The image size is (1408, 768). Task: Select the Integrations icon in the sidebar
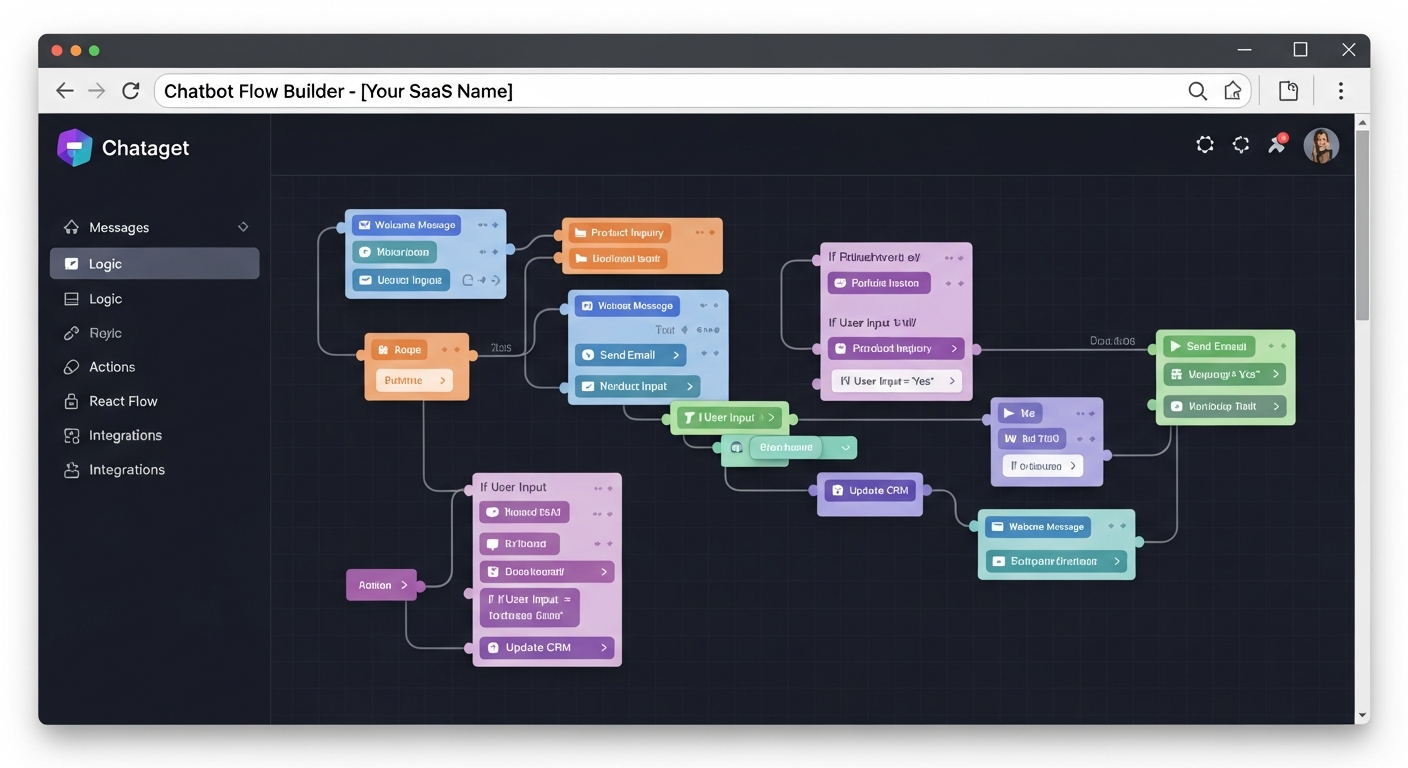[71, 435]
